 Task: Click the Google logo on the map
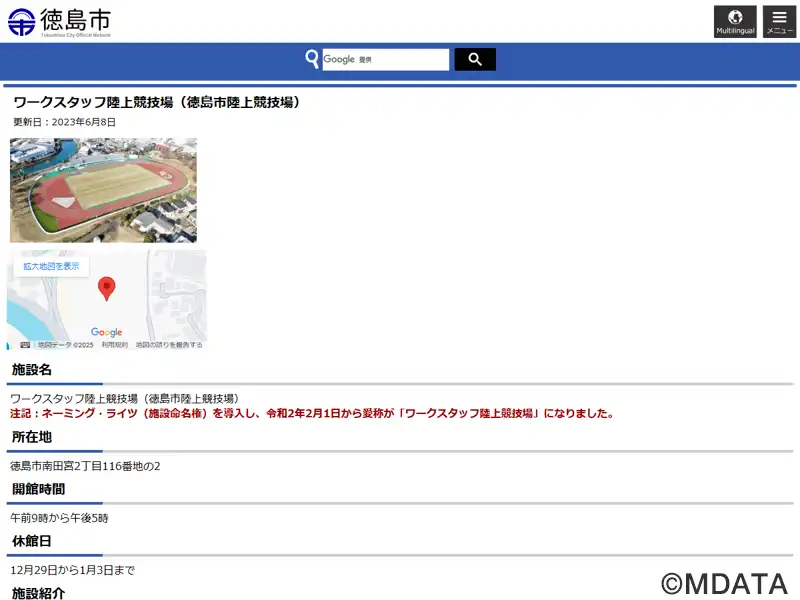[x=106, y=332]
